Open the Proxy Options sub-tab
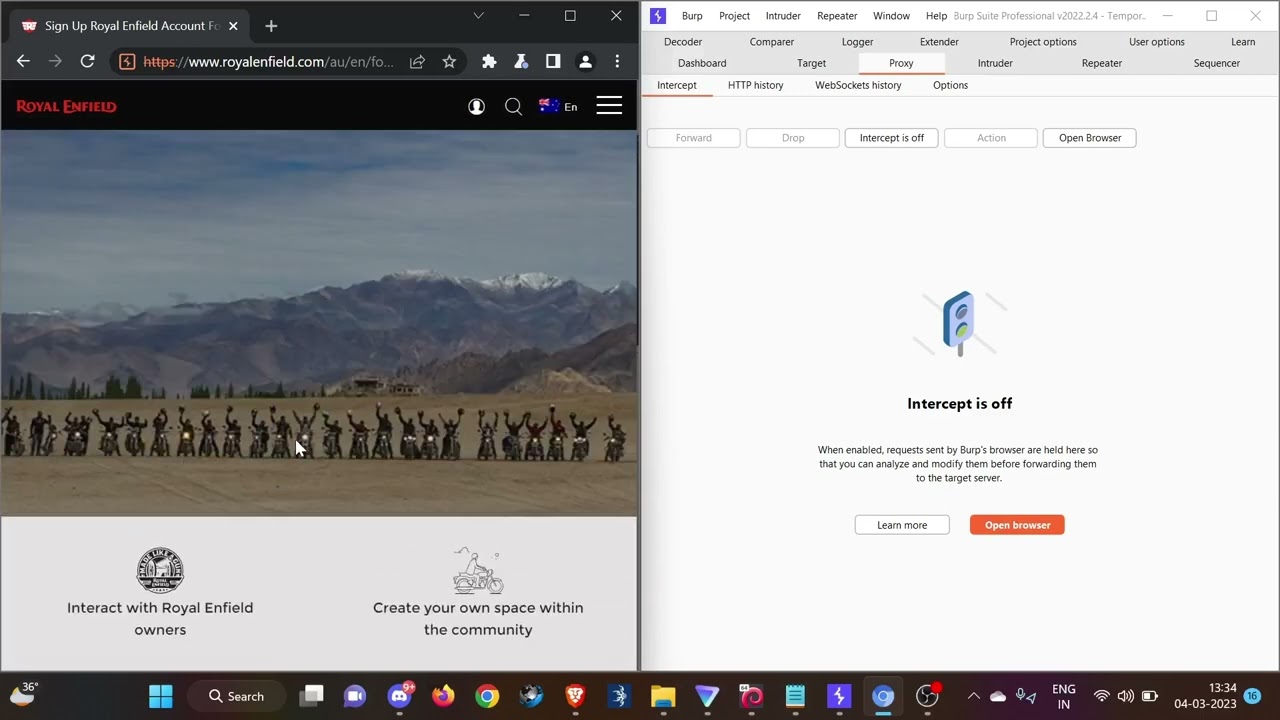Screen dimensions: 1280x720 [x=950, y=85]
